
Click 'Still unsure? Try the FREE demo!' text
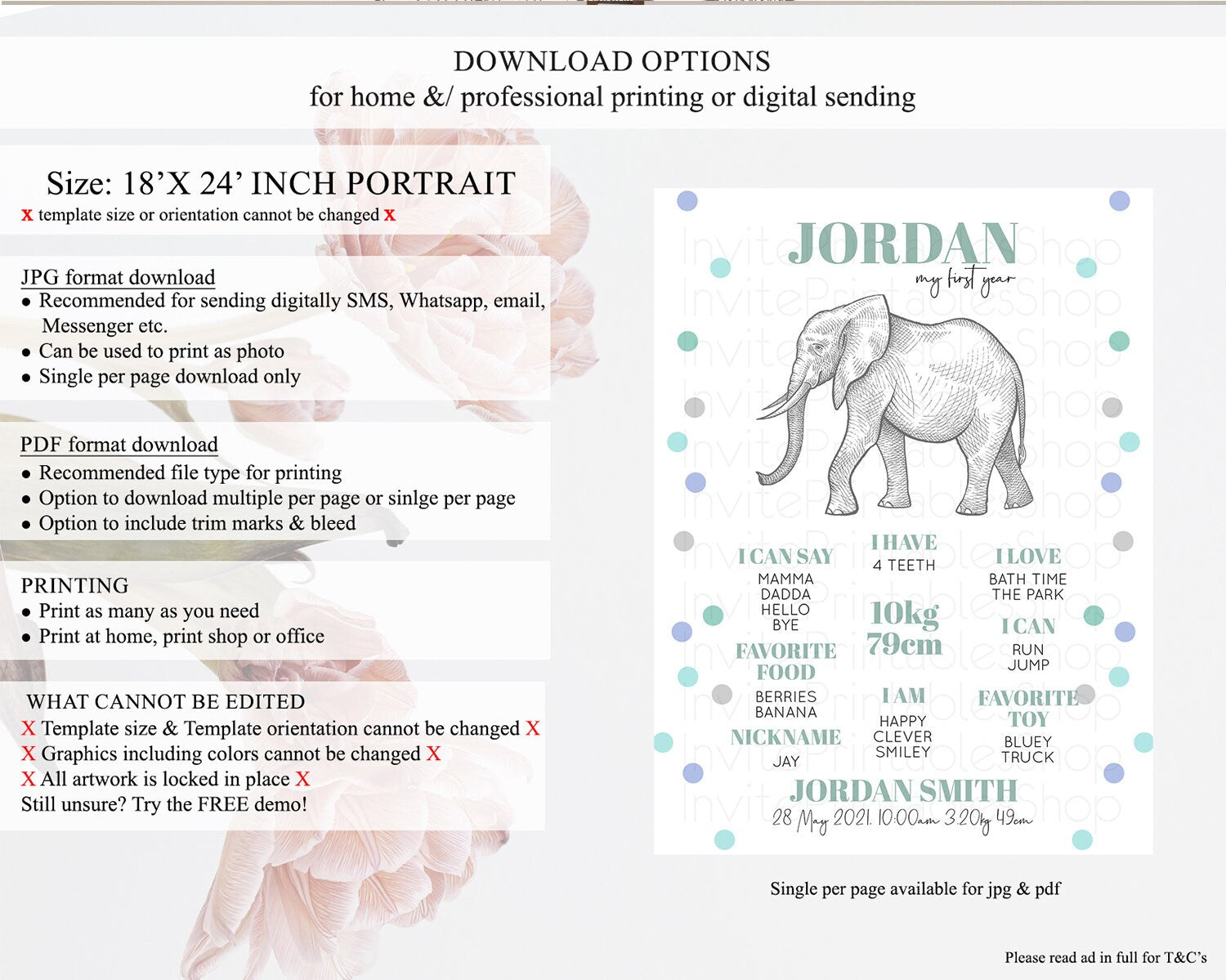[164, 804]
